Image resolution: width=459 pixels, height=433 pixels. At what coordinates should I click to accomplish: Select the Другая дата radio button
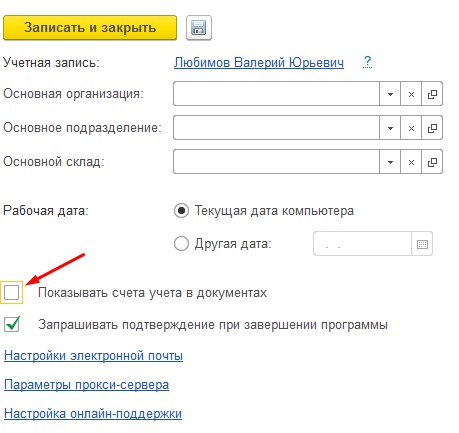(x=181, y=244)
